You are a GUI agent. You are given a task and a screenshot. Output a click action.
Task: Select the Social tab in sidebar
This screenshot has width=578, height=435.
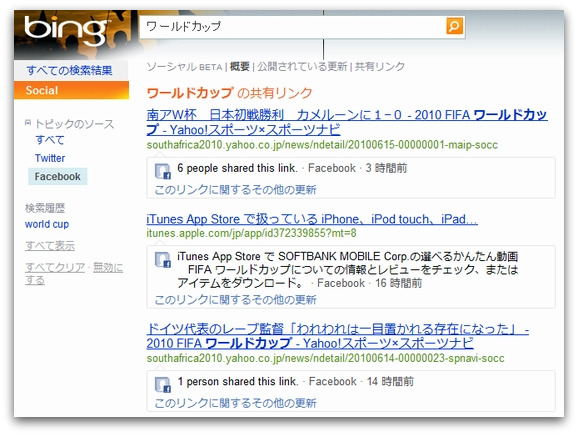point(72,90)
